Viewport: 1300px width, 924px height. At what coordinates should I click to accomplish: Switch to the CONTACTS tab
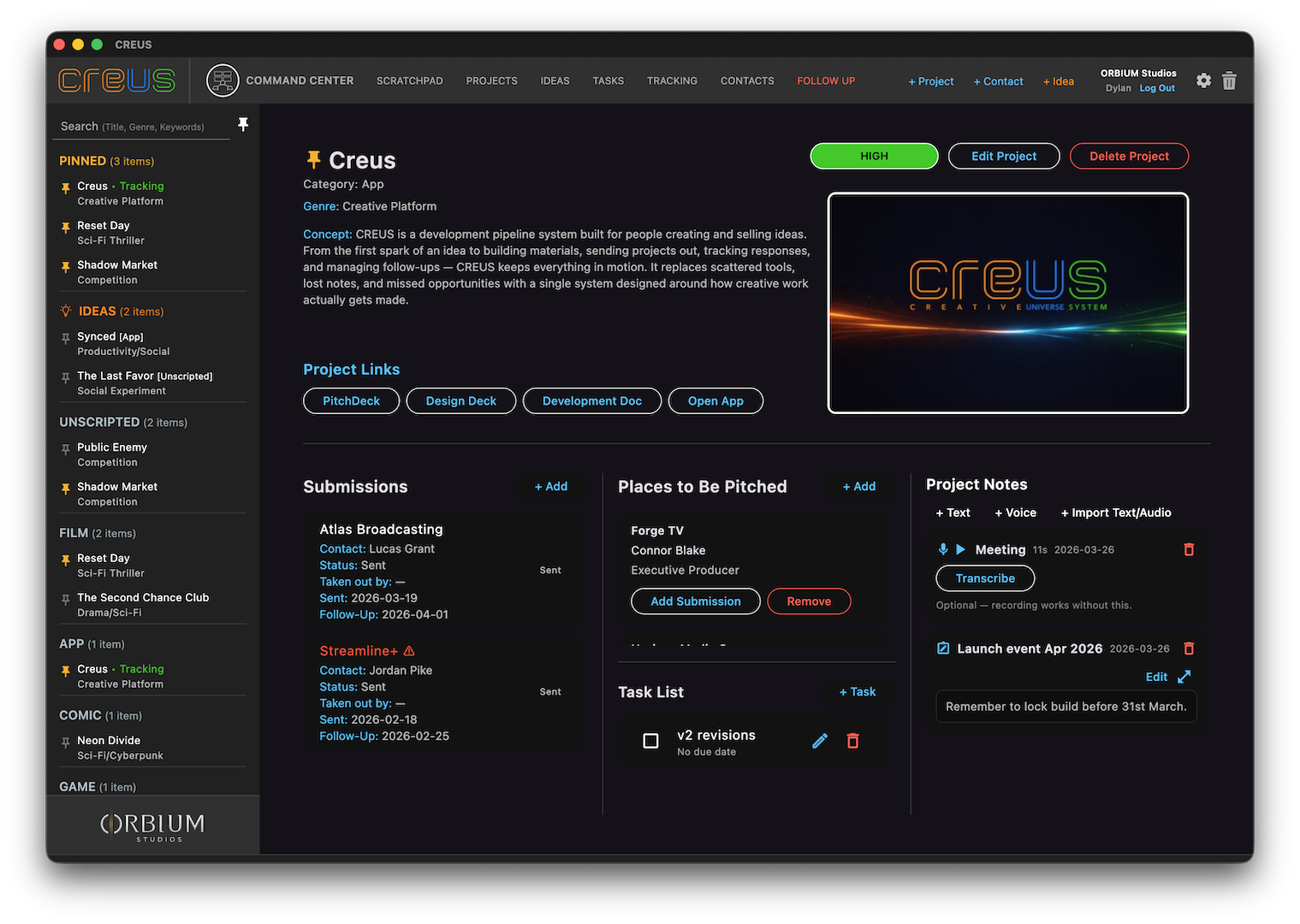(x=746, y=80)
